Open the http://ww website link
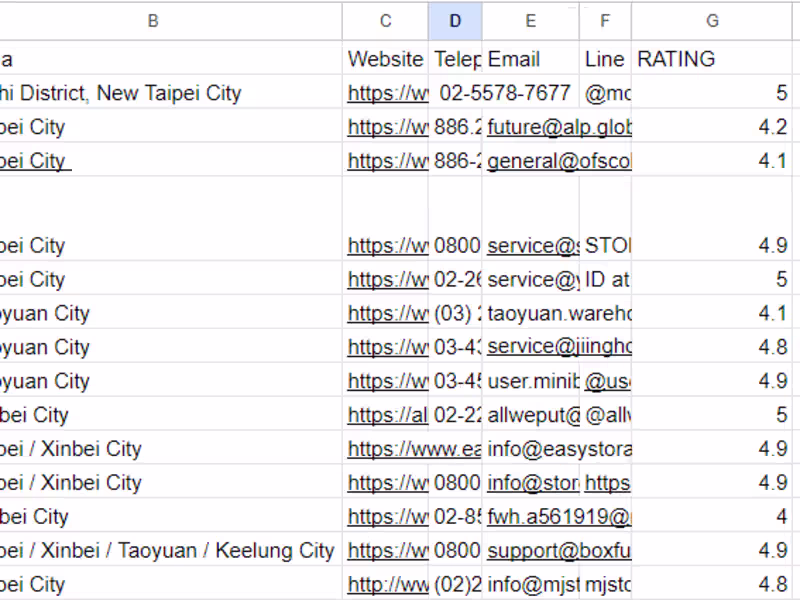Viewport: 800px width, 600px height. click(388, 584)
